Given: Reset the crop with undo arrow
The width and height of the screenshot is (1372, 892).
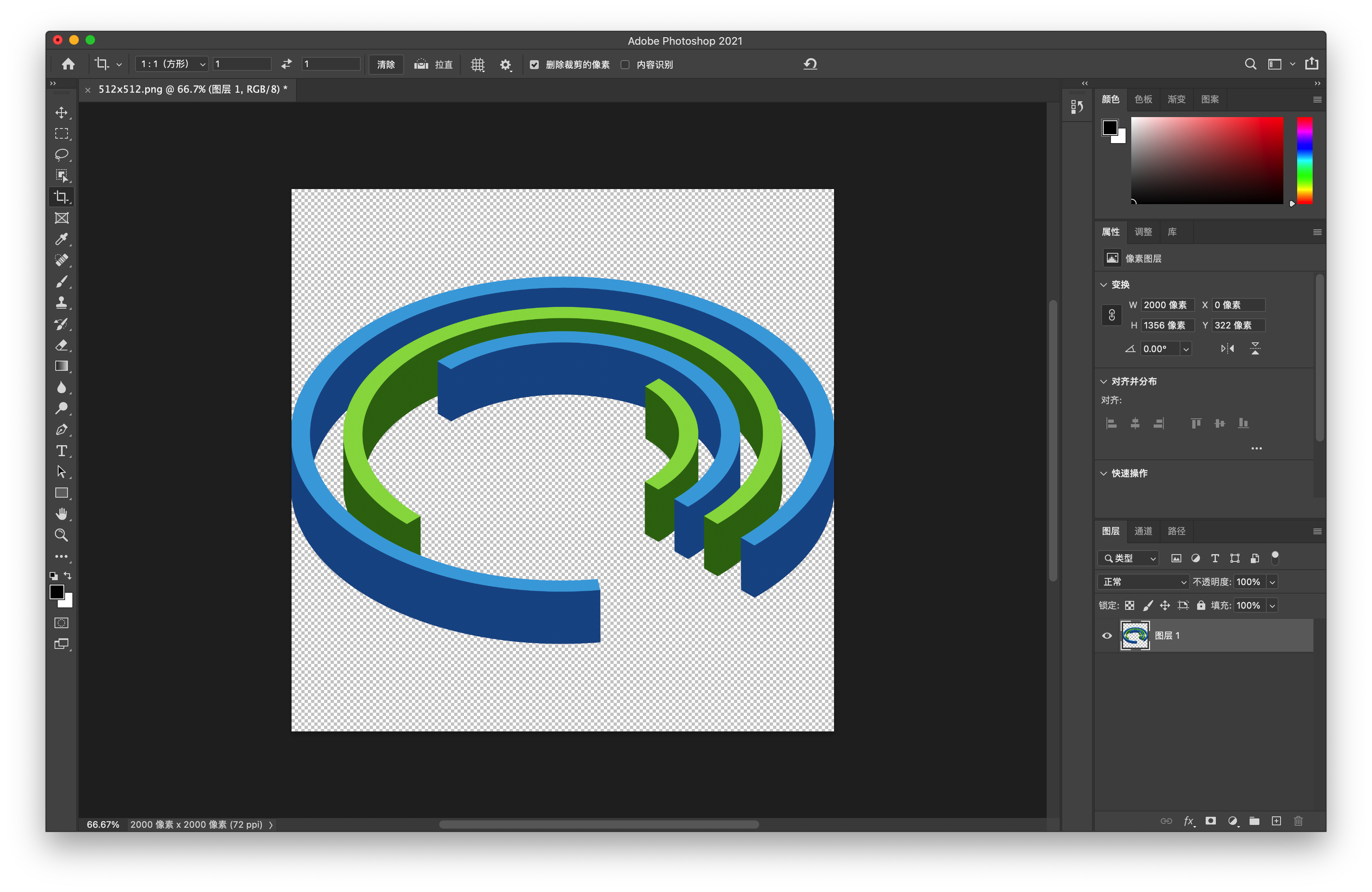Looking at the screenshot, I should tap(810, 64).
